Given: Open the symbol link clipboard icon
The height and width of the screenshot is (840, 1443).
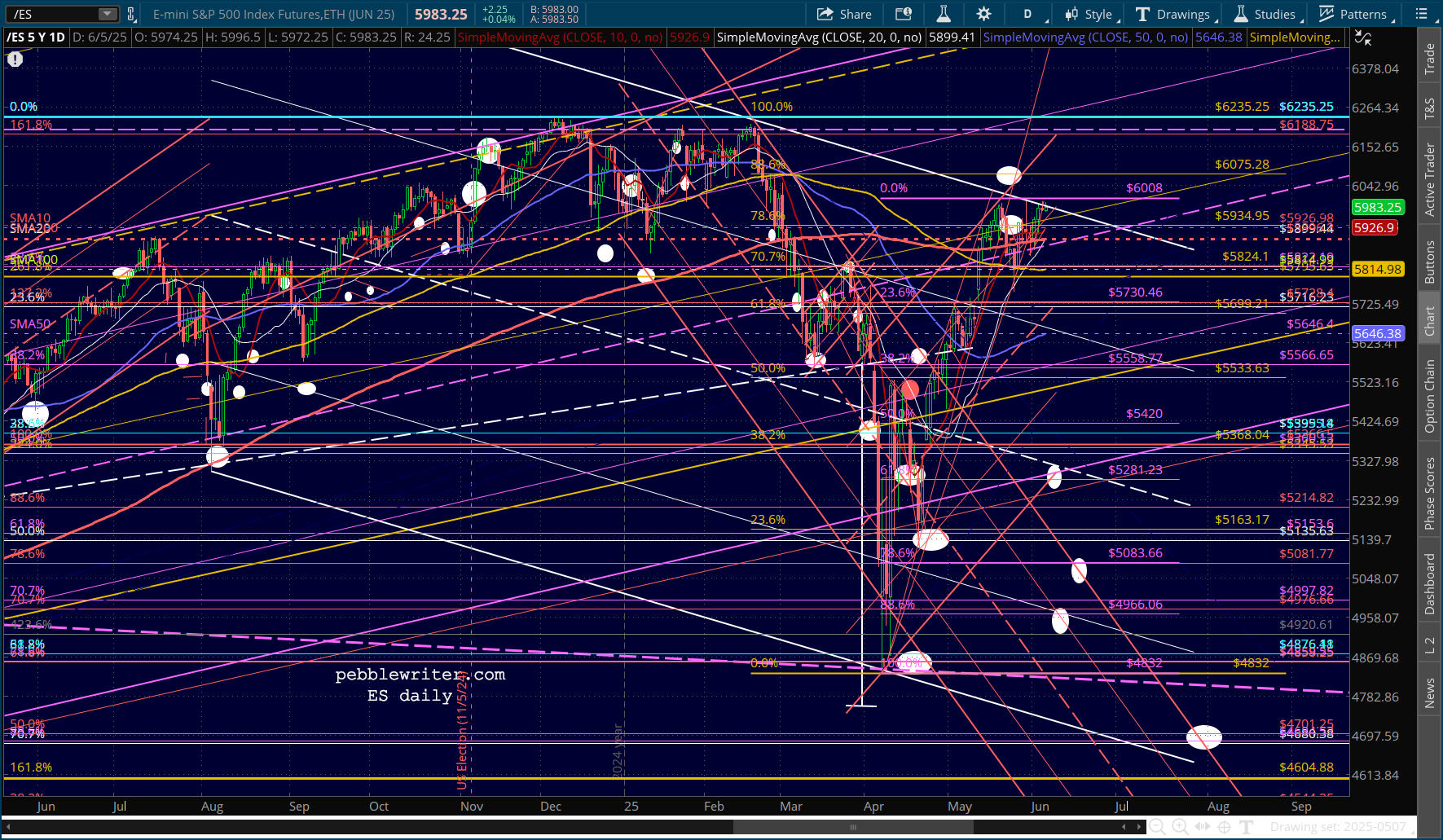Looking at the screenshot, I should click(131, 14).
